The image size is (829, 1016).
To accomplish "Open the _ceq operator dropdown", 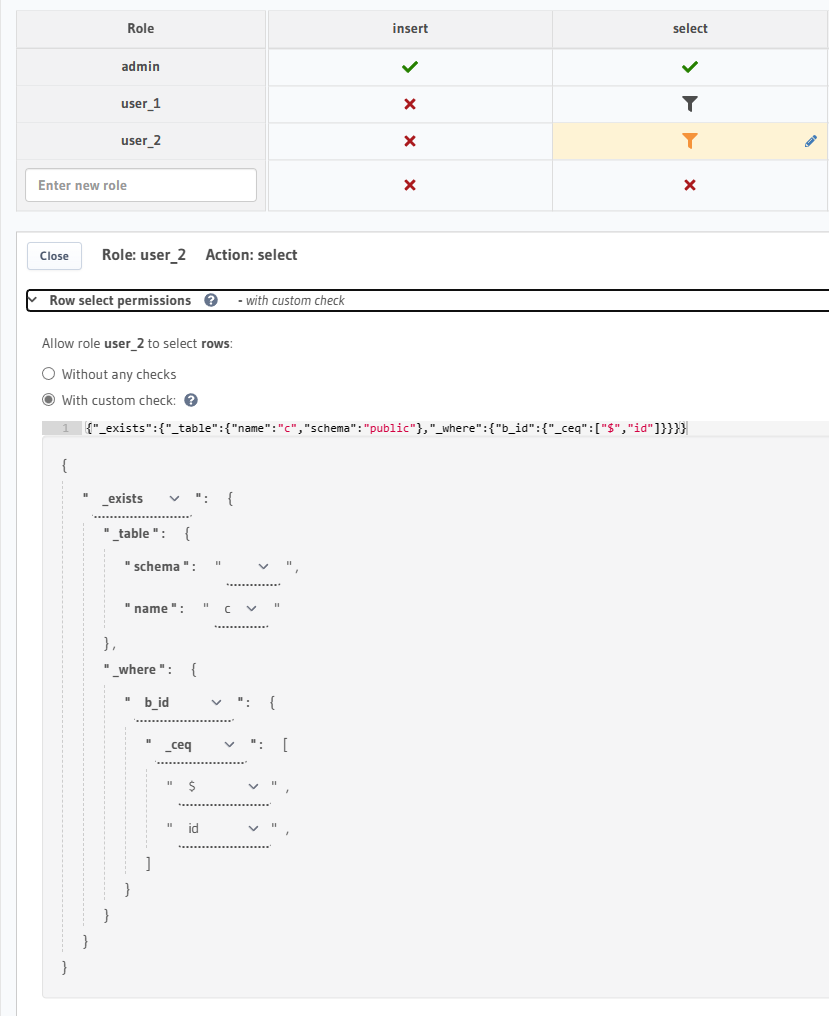I will (x=228, y=744).
